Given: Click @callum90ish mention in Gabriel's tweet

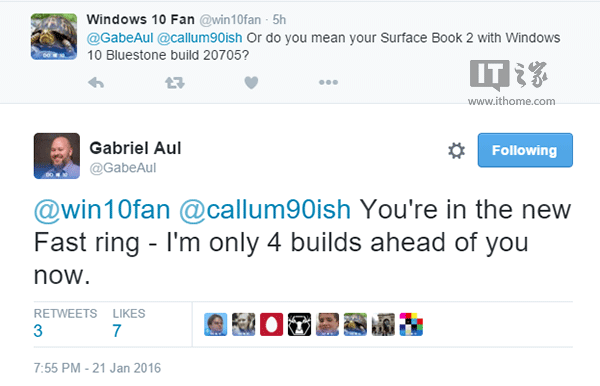Looking at the screenshot, I should click(265, 210).
